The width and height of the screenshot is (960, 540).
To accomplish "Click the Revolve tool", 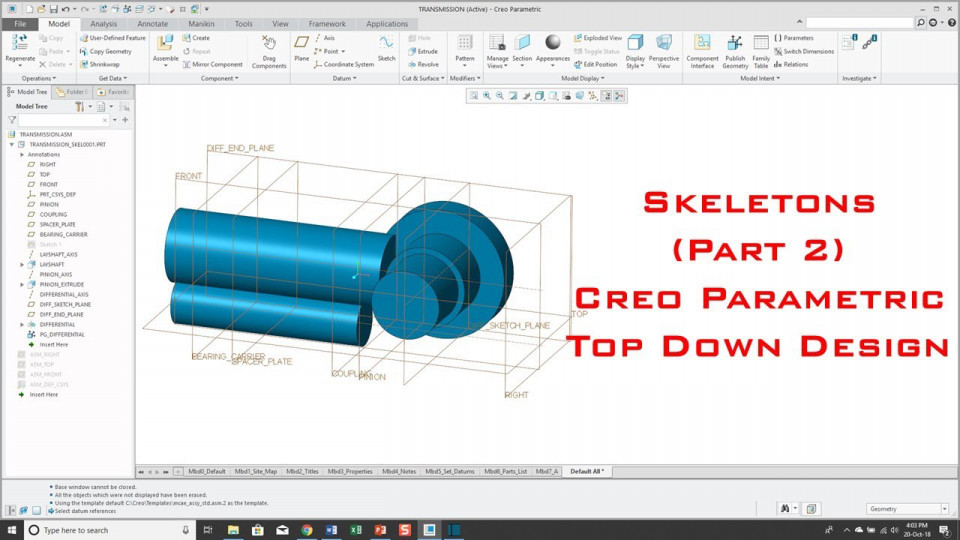I will 423,64.
